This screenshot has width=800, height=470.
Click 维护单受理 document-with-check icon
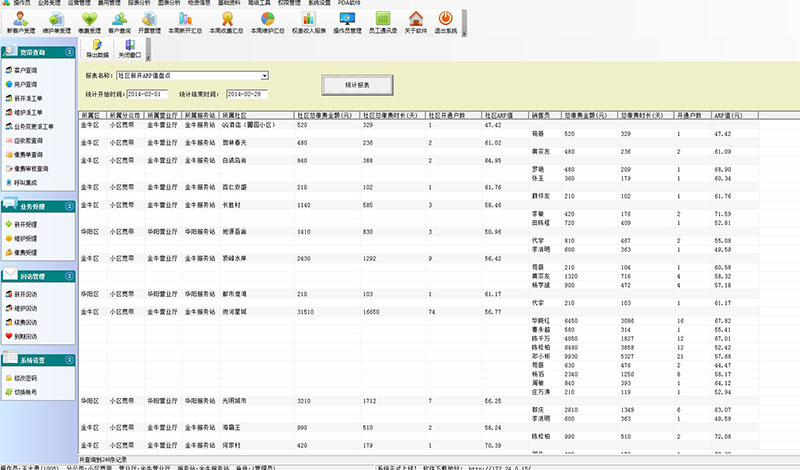click(56, 22)
